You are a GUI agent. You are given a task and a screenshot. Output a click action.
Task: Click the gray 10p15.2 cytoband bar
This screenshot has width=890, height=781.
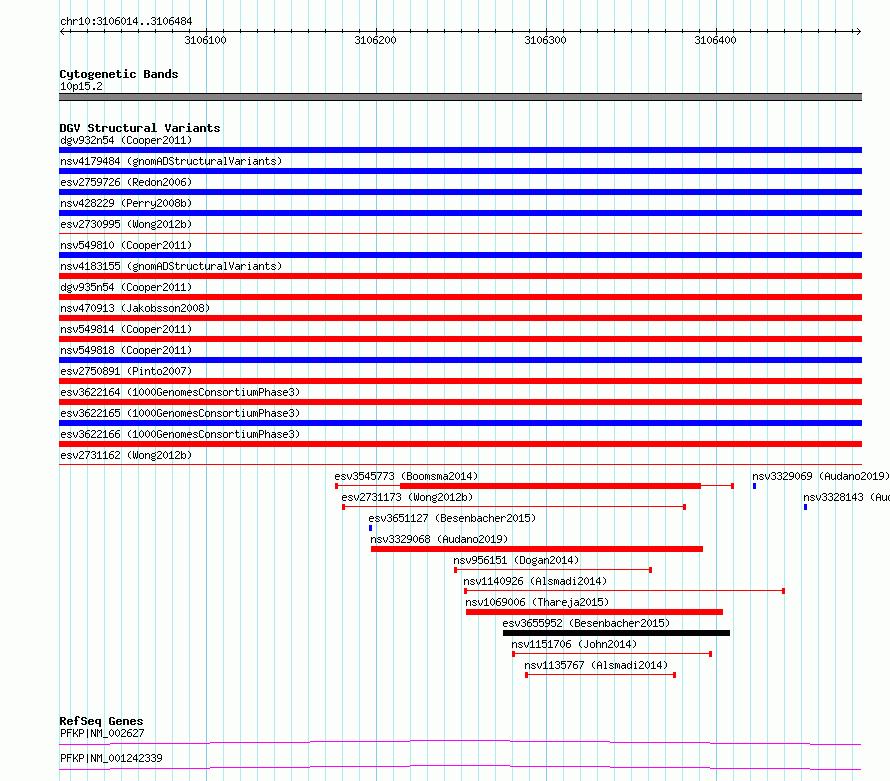pyautogui.click(x=460, y=97)
